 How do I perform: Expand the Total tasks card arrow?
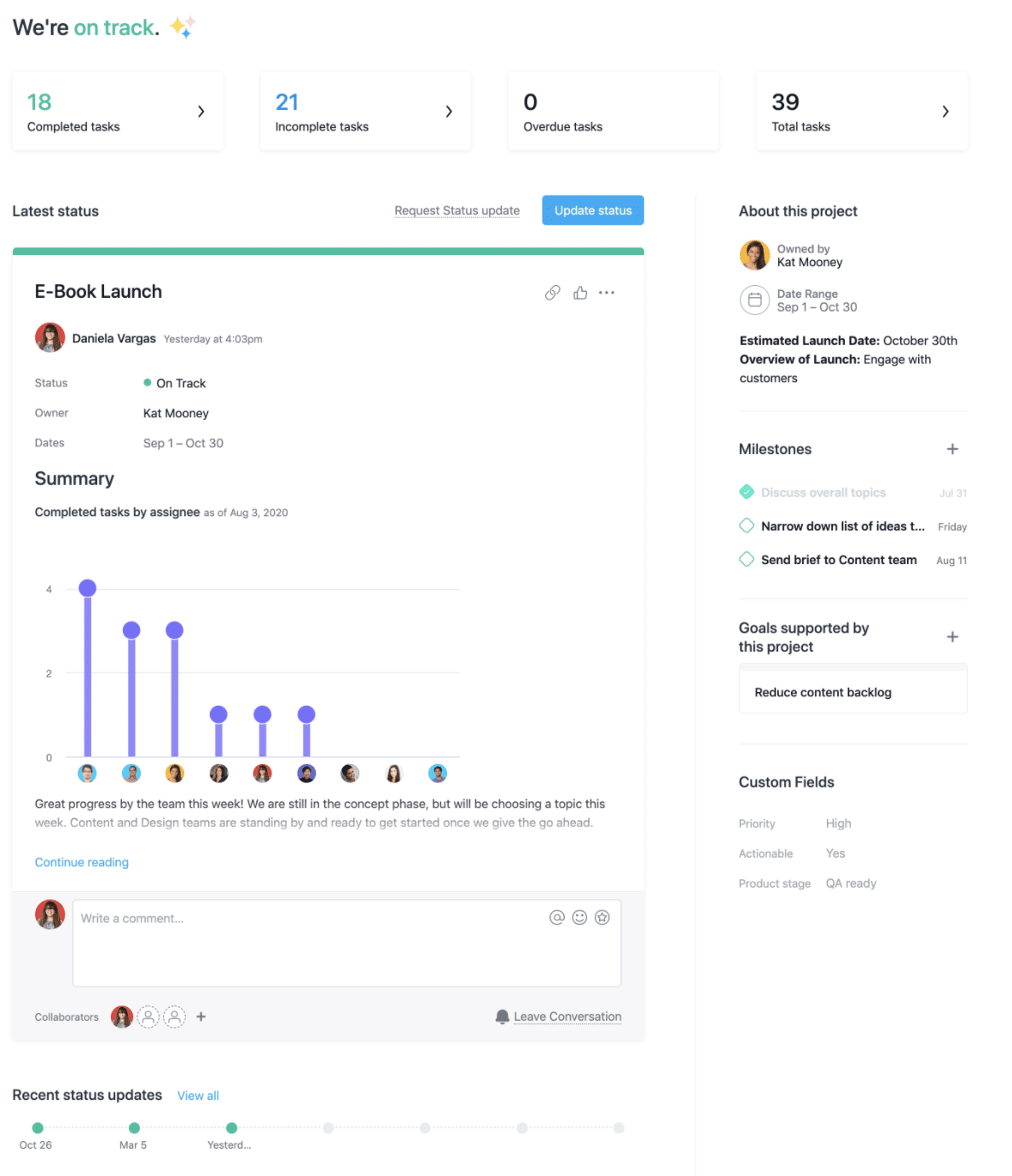coord(945,112)
